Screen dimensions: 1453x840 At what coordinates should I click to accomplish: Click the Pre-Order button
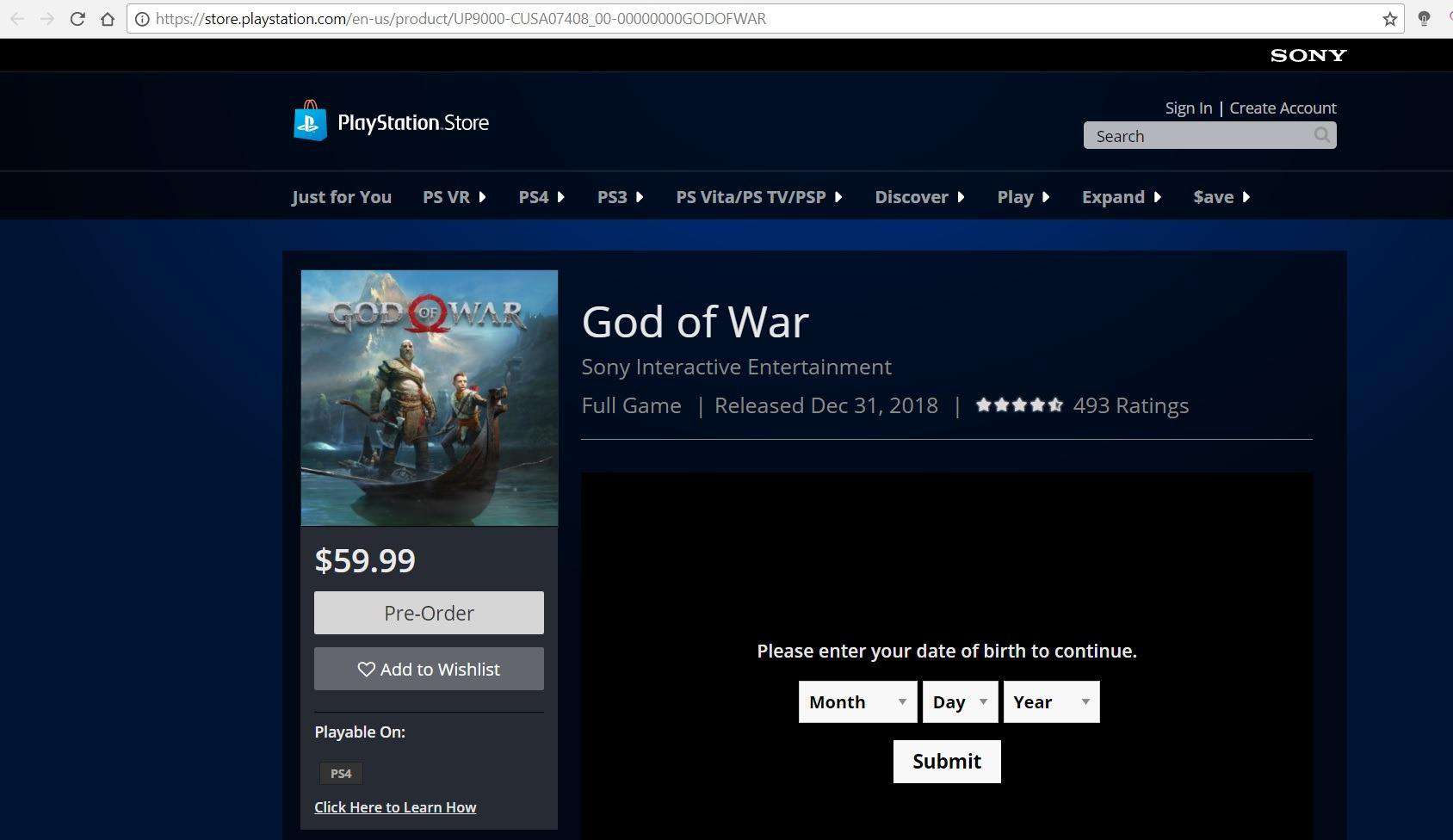pos(429,613)
